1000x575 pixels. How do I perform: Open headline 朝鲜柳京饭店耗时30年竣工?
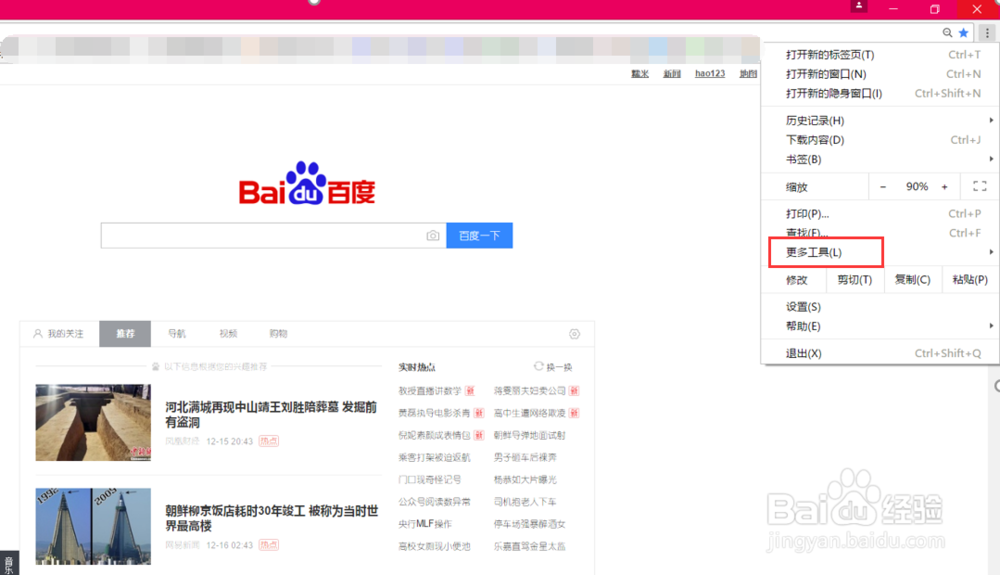[272, 518]
